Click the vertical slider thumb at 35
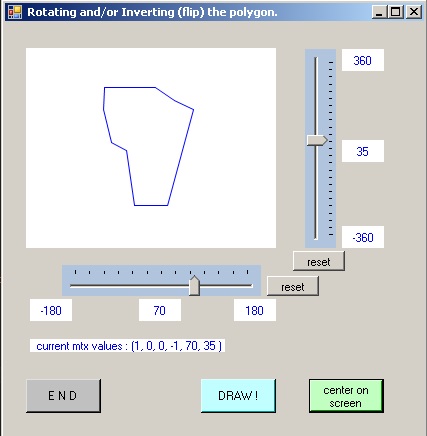 (x=317, y=140)
